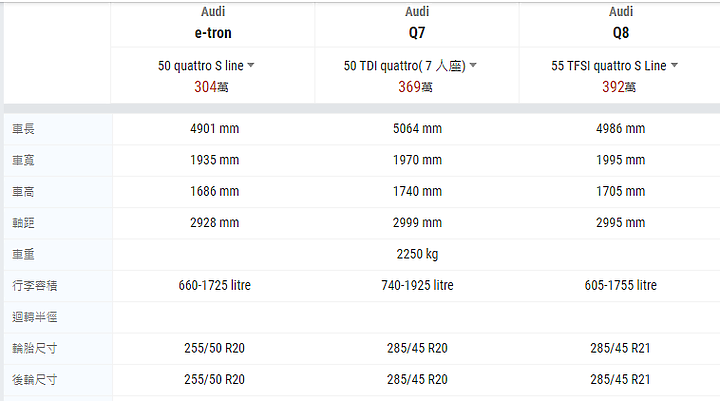
Task: Click e-tron 255/50 R20 in 後輪尺寸 row
Action: pyautogui.click(x=214, y=379)
